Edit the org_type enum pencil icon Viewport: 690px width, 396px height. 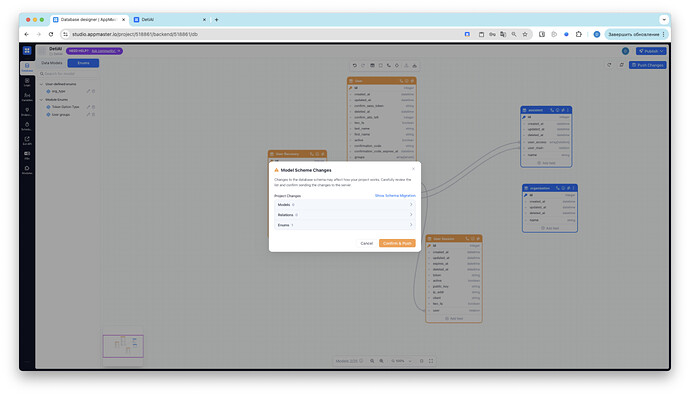coord(88,91)
